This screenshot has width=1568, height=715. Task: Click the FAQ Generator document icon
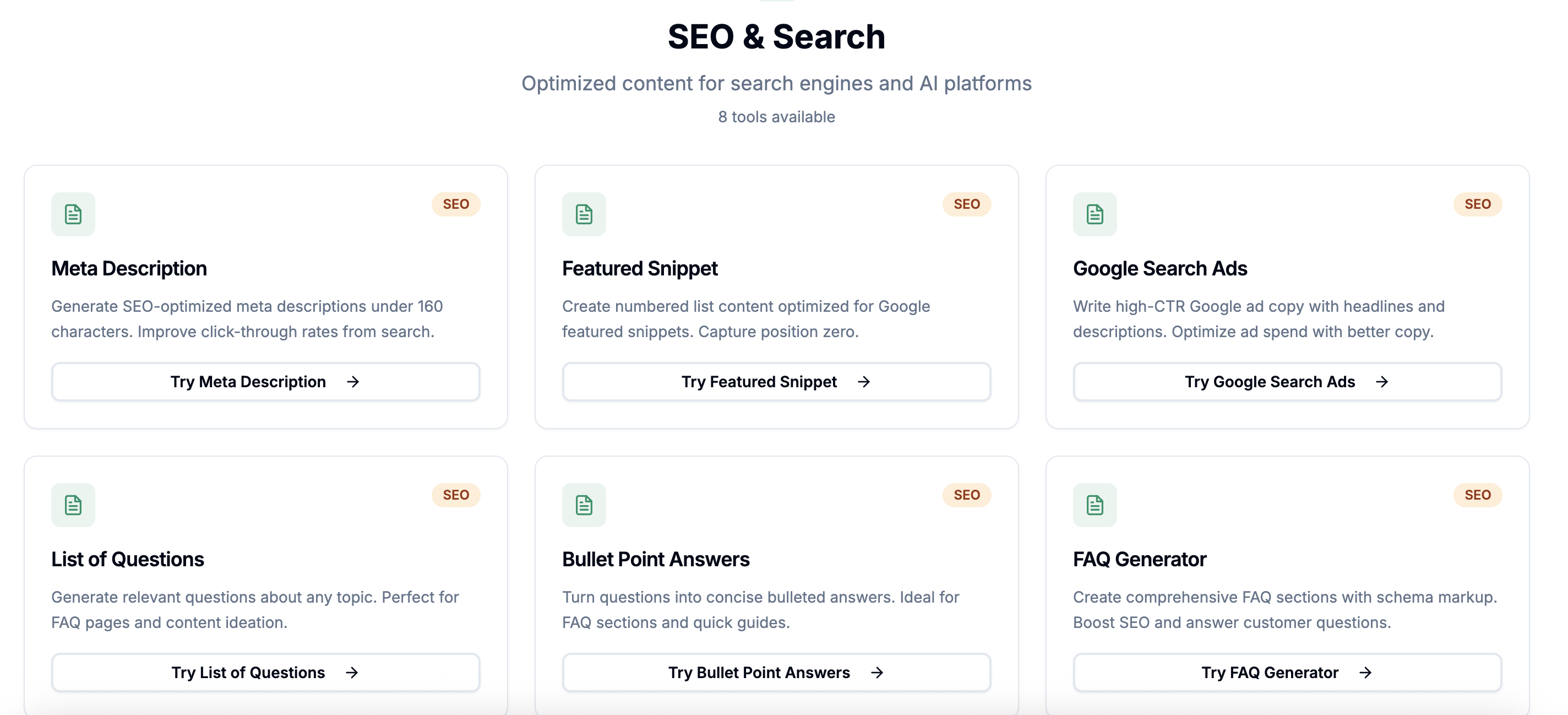click(1095, 505)
